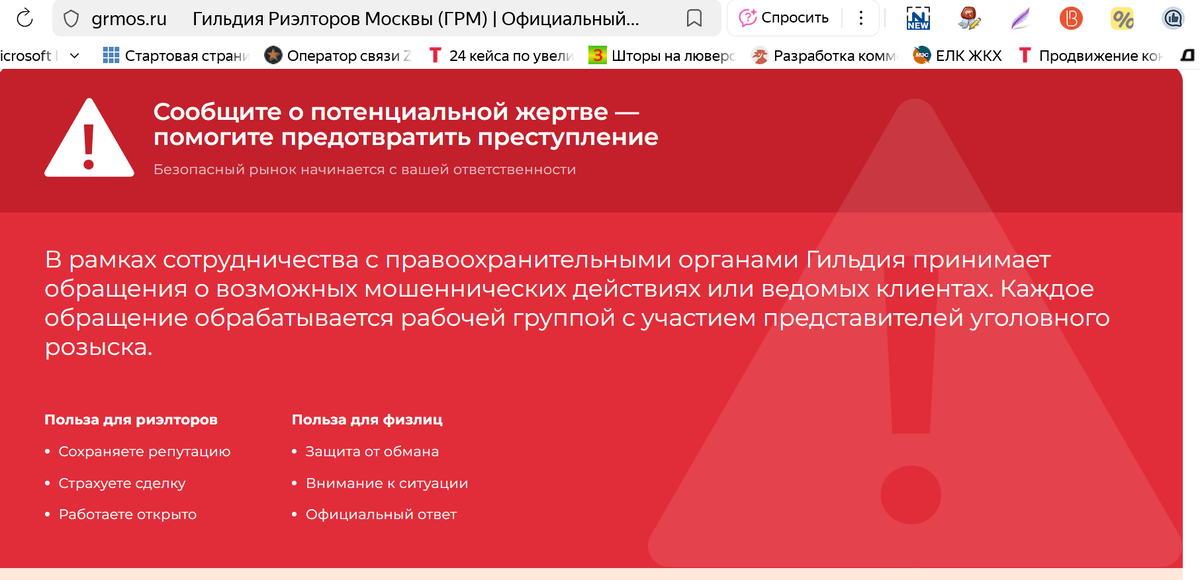Open the purple feather extension icon
Screen dimensions: 1200x580
coord(1020,18)
